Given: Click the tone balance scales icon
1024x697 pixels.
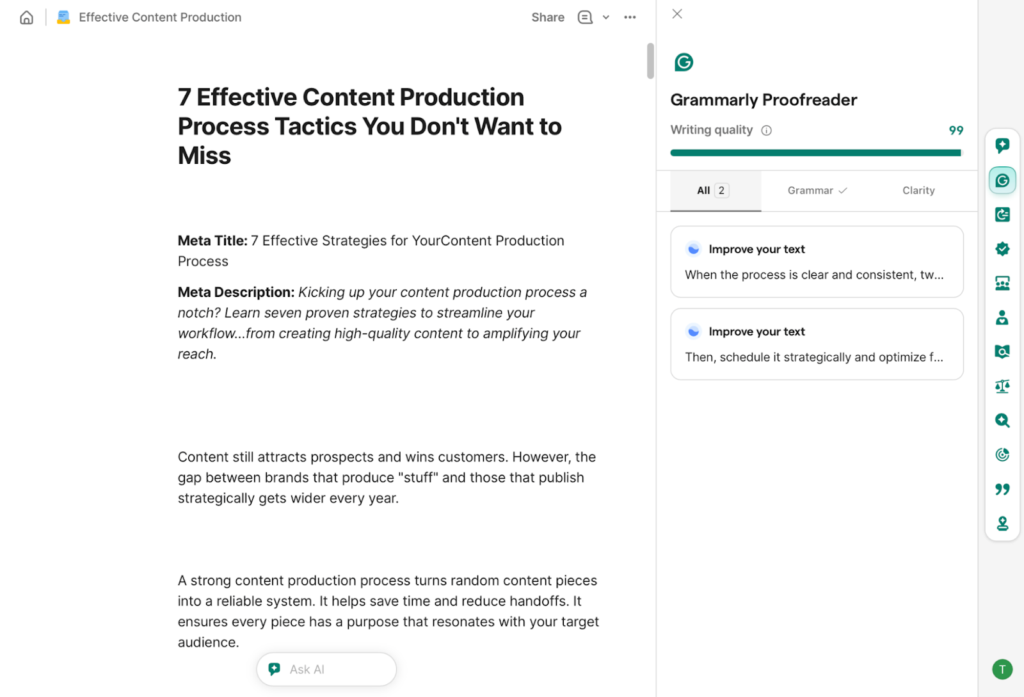Looking at the screenshot, I should (x=1002, y=385).
